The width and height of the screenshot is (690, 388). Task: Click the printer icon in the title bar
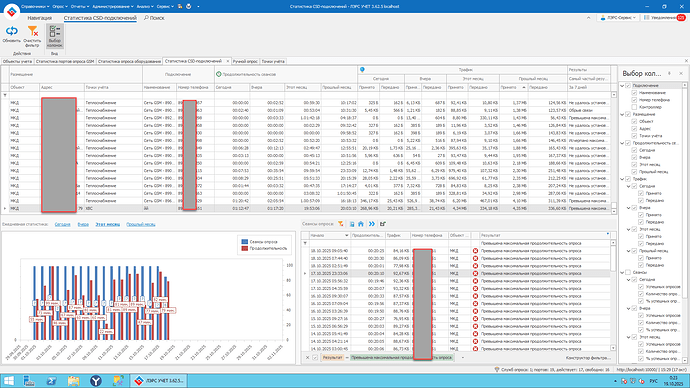pyautogui.click(x=180, y=6)
